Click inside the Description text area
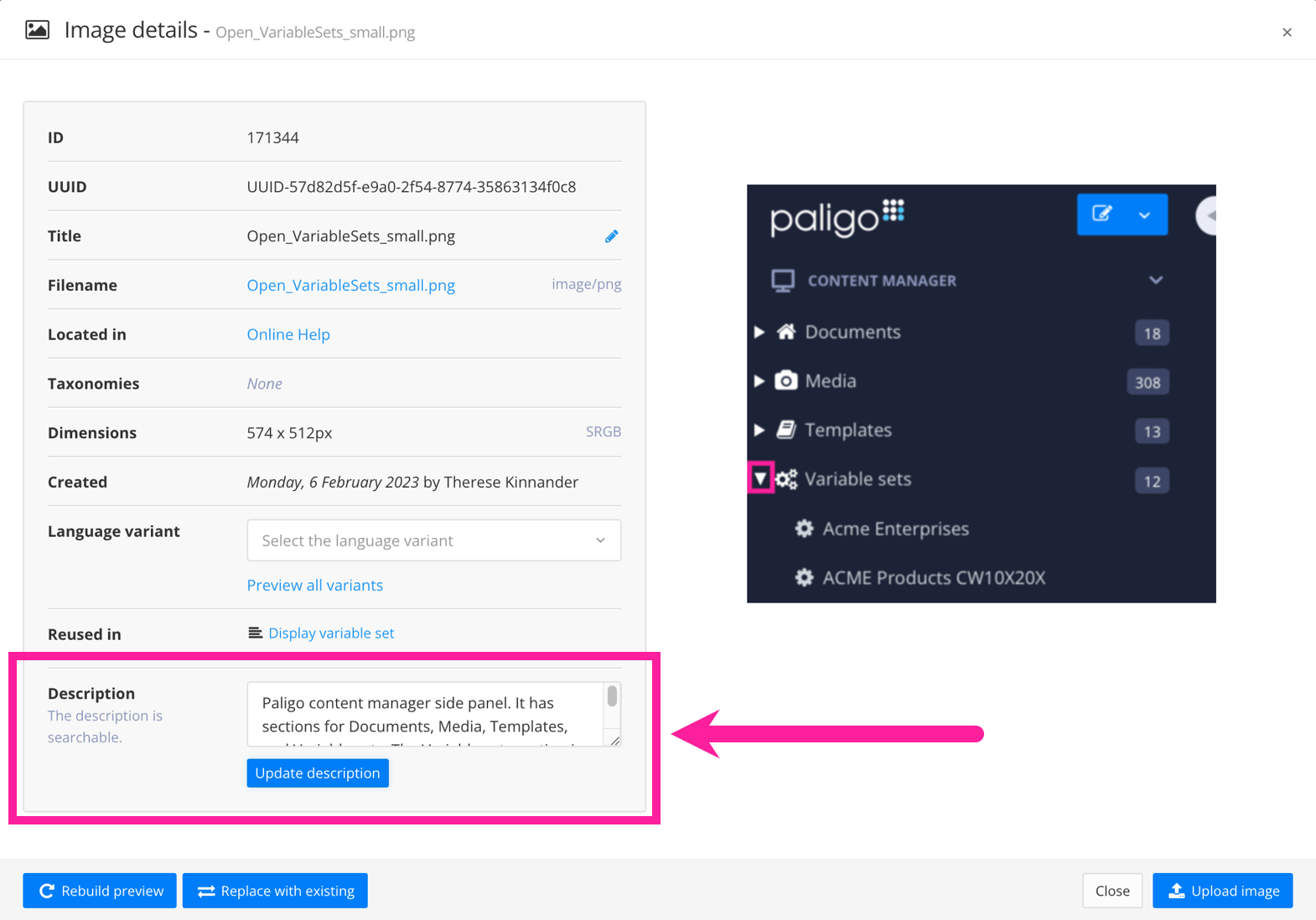 coord(424,714)
